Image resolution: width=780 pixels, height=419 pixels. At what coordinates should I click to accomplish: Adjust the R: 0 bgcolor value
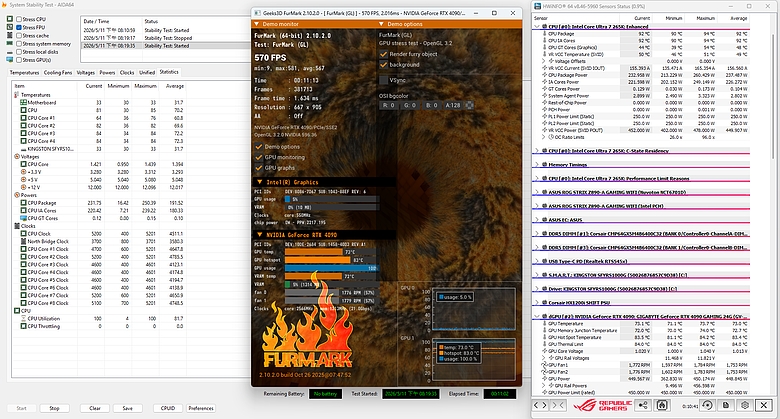click(388, 105)
